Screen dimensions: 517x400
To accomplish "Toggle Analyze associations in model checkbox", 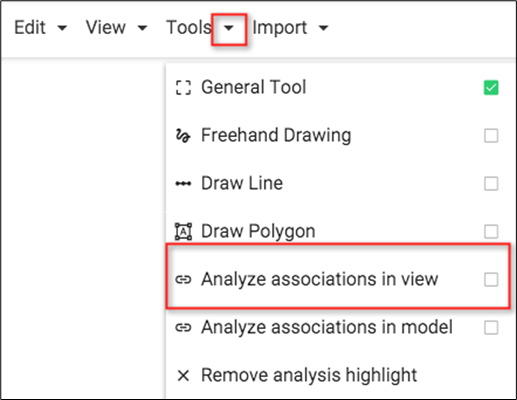I will pos(491,327).
